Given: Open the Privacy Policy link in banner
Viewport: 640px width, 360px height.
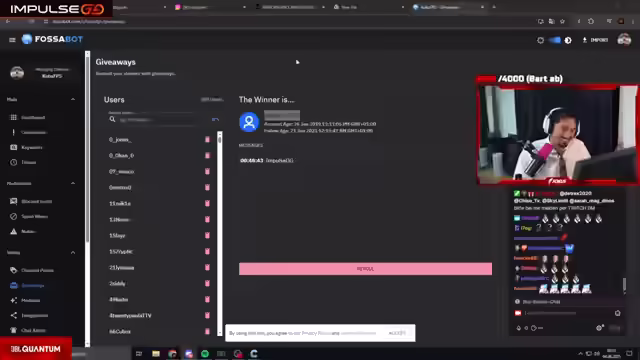Looking at the screenshot, I should (316, 333).
